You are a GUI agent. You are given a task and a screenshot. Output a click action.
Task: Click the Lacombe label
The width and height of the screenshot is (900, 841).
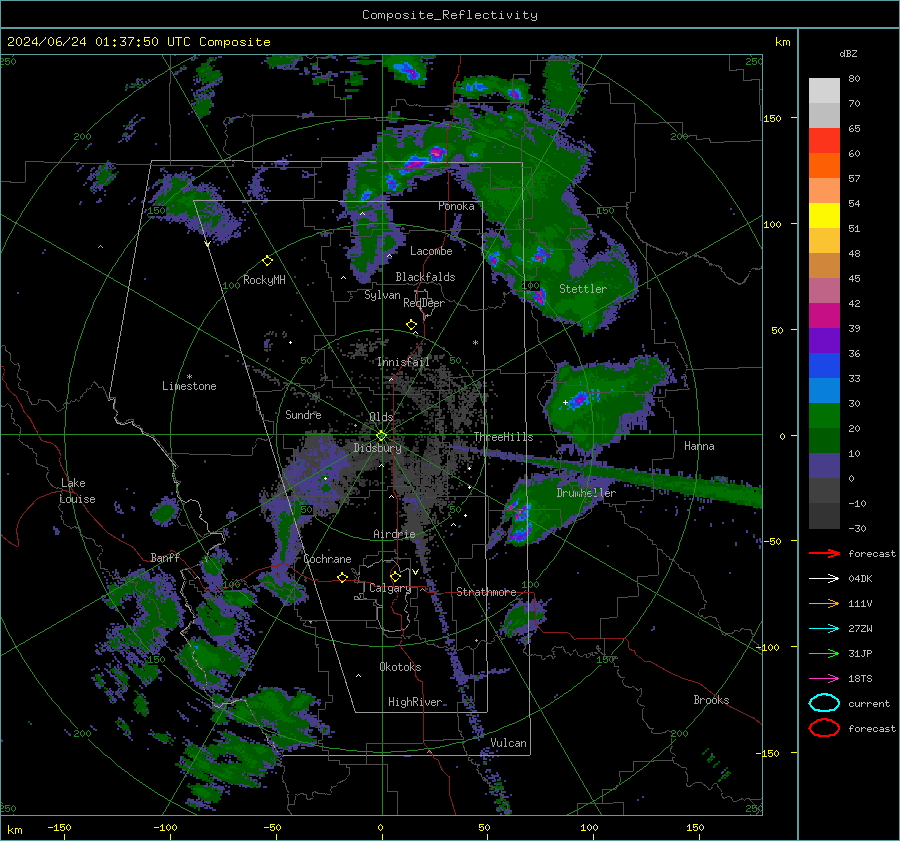pyautogui.click(x=431, y=251)
